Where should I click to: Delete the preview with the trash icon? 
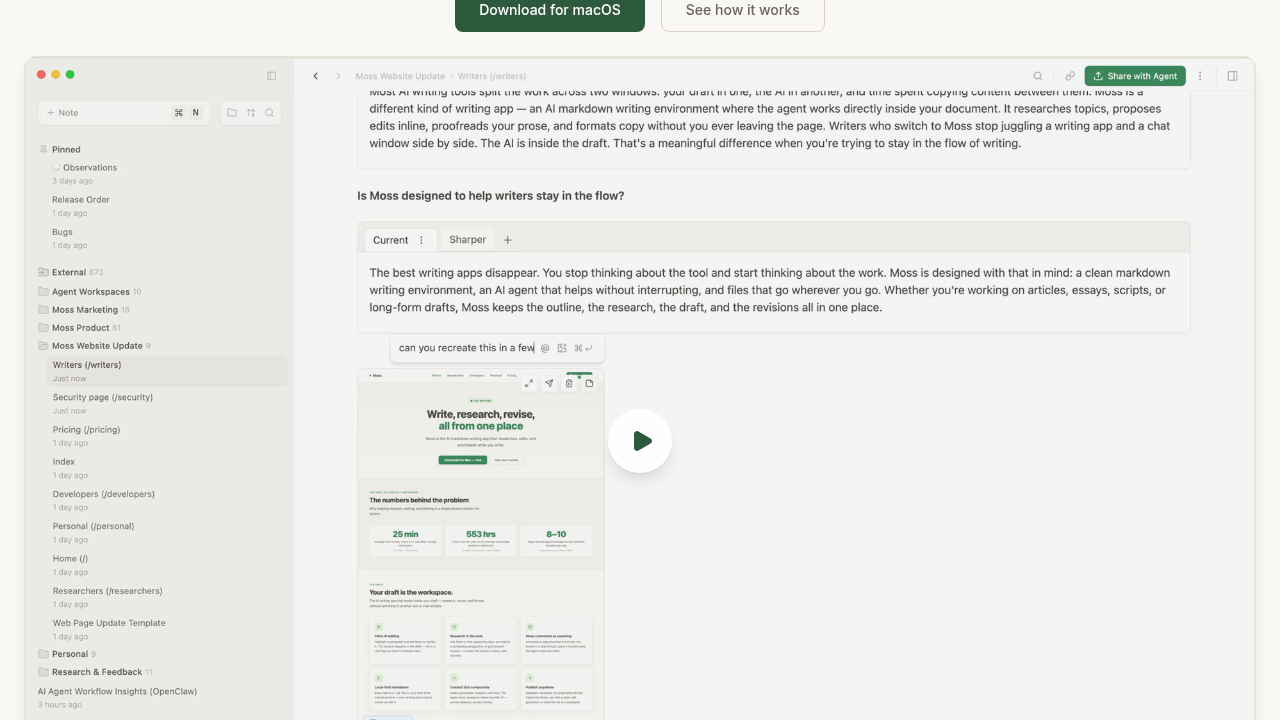pos(569,383)
